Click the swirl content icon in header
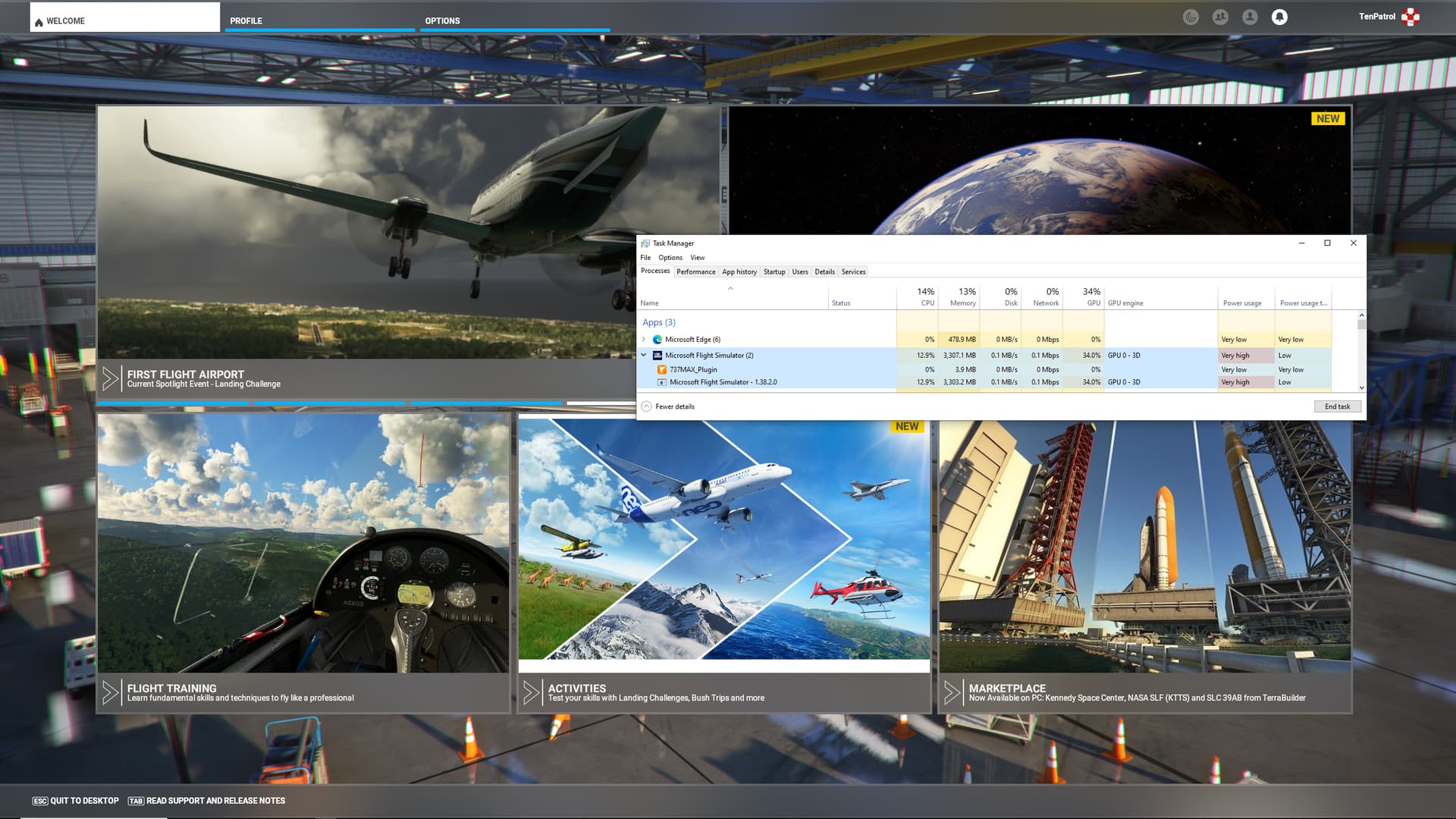The image size is (1456, 819). coord(1191,17)
